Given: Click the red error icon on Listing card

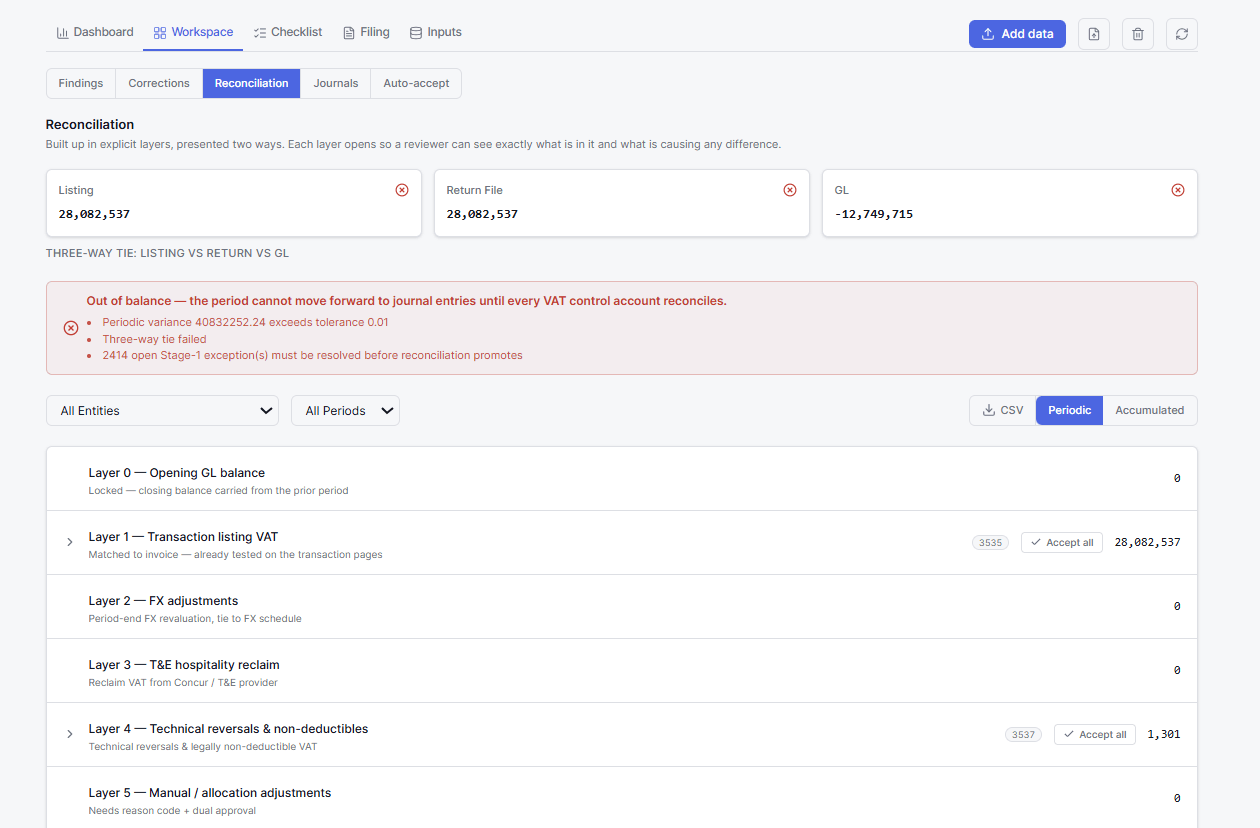Looking at the screenshot, I should [402, 190].
